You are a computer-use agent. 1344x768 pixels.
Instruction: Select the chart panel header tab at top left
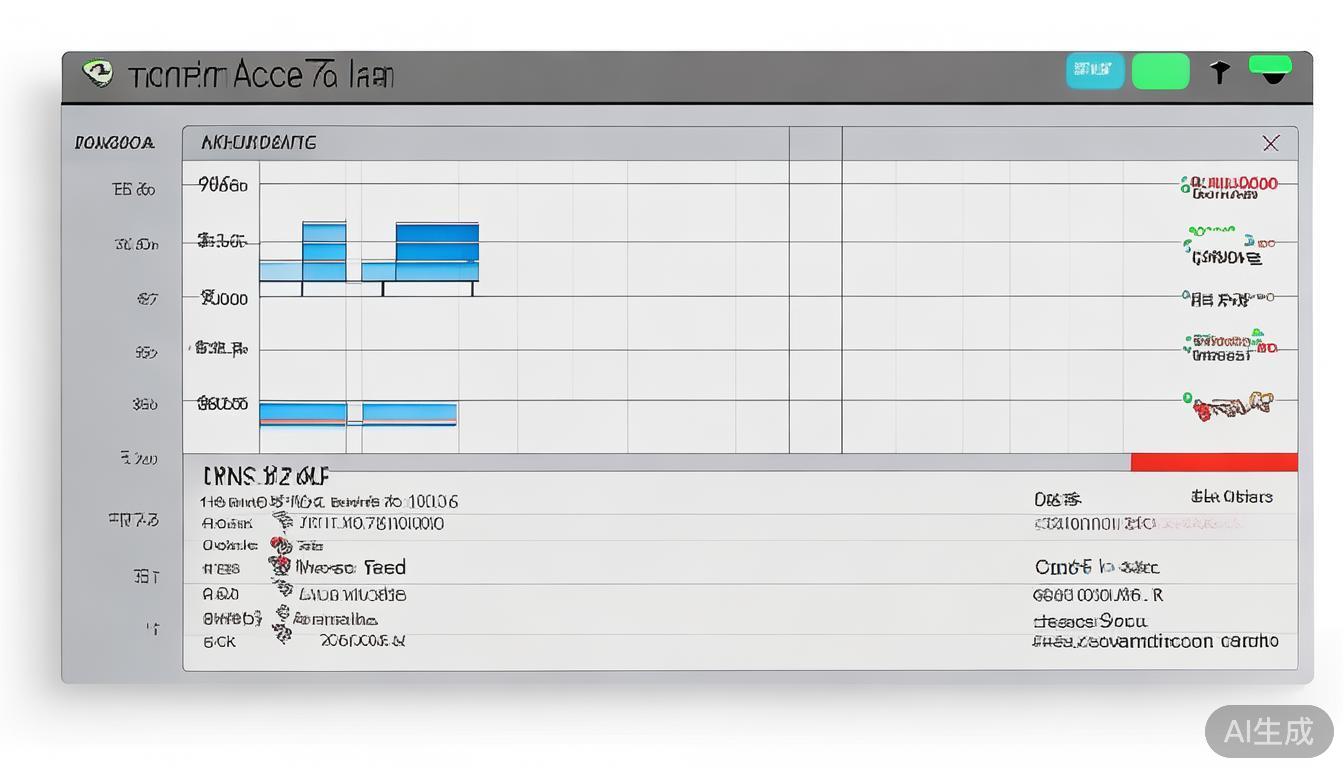[x=259, y=143]
